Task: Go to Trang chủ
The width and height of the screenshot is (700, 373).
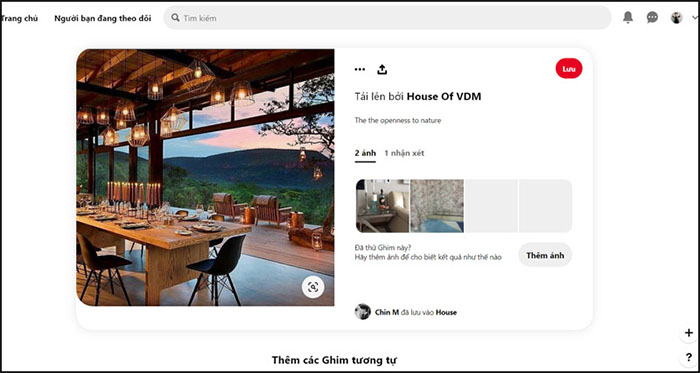Action: point(20,18)
